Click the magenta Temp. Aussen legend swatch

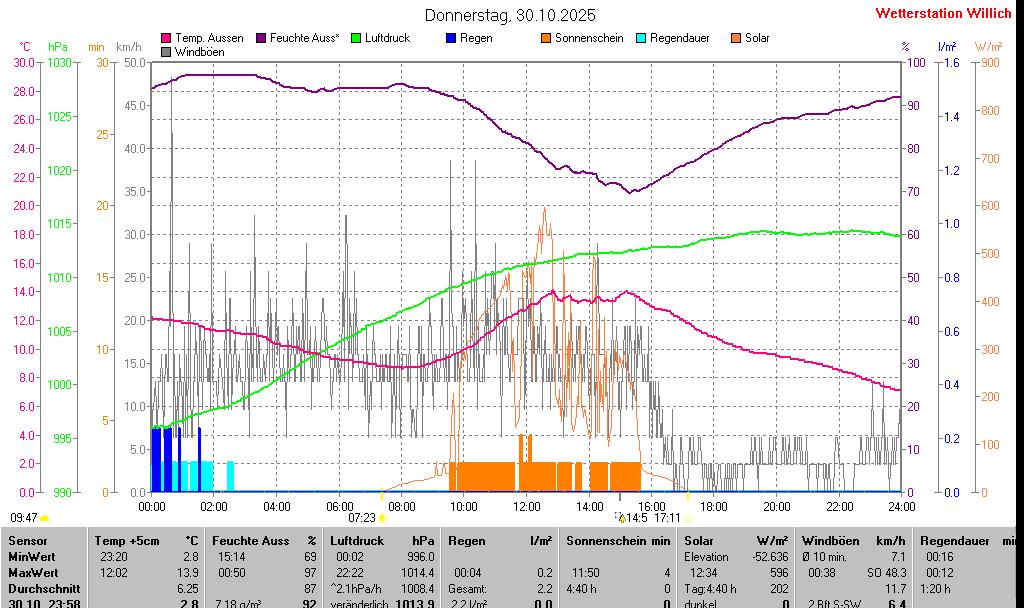[166, 38]
